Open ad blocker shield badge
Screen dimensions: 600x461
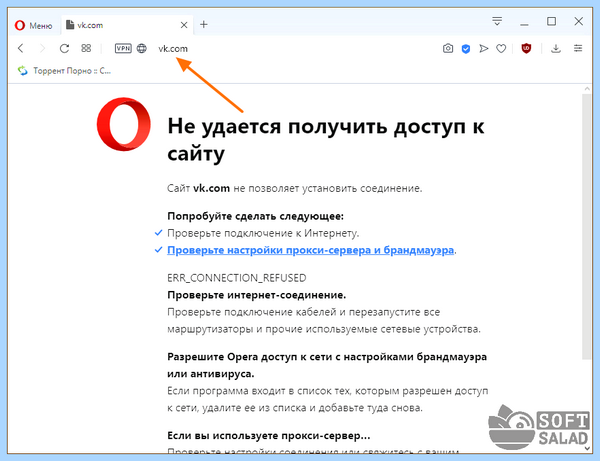[466, 49]
